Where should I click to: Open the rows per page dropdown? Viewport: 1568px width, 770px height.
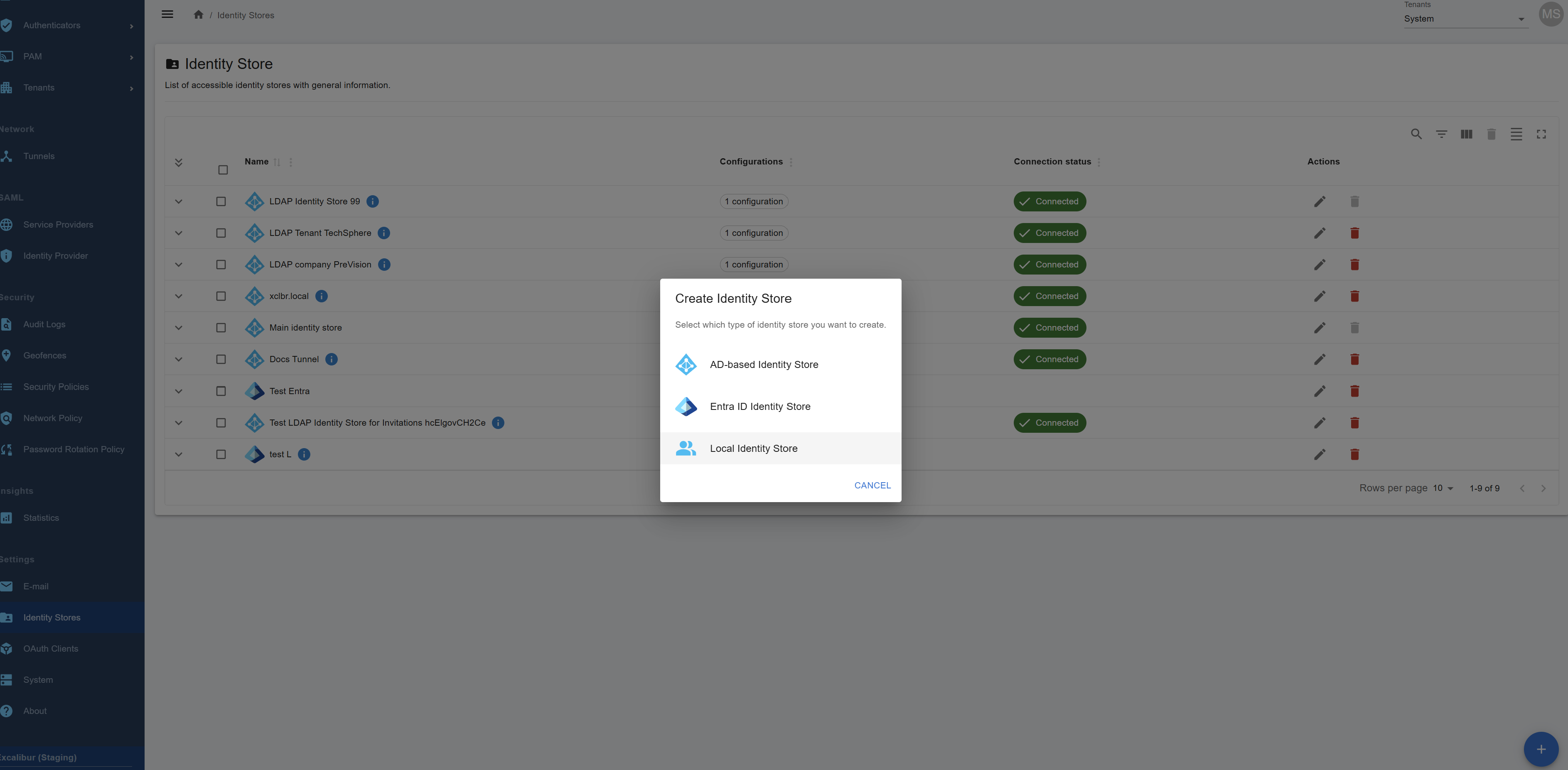[1443, 488]
